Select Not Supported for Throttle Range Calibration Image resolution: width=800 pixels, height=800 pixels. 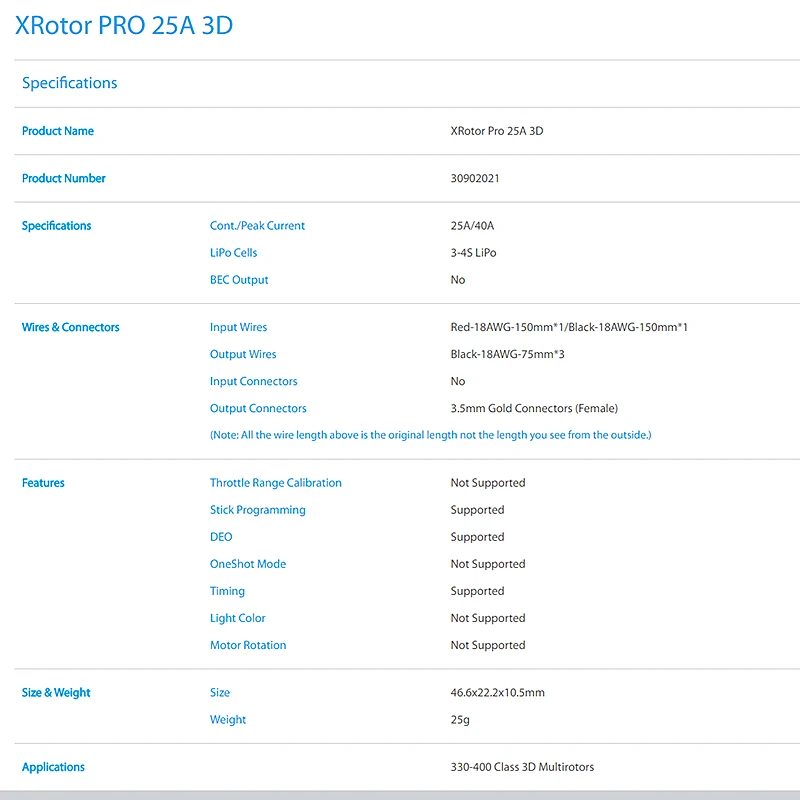[x=488, y=483]
